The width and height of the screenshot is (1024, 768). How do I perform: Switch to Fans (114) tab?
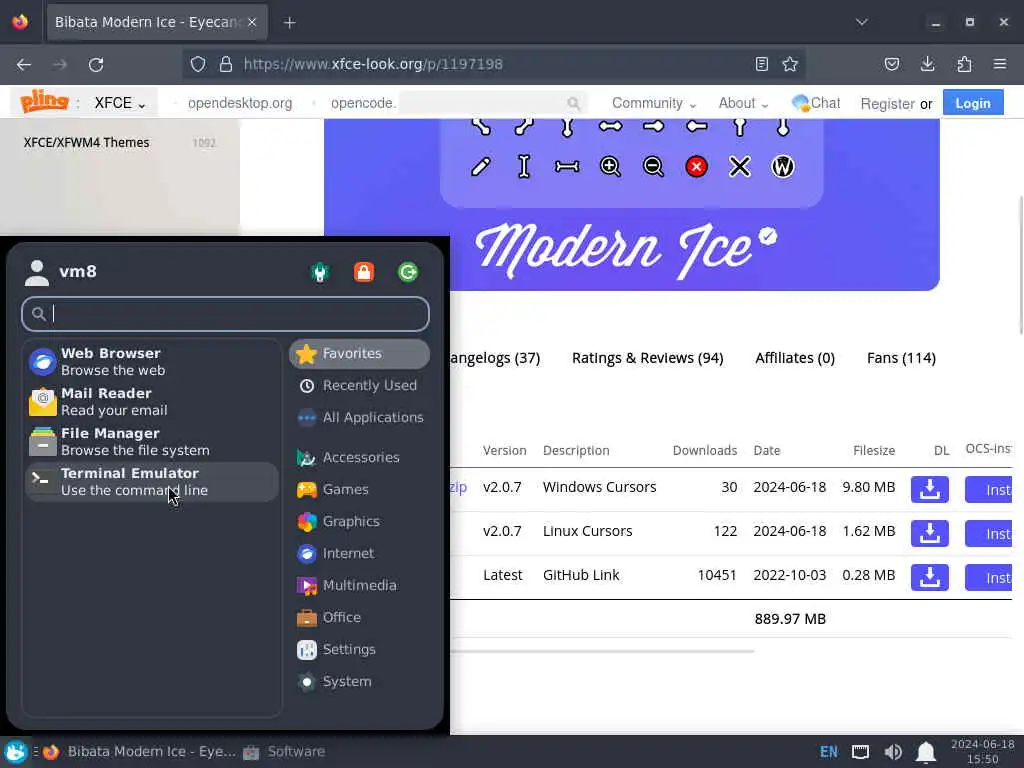(901, 358)
